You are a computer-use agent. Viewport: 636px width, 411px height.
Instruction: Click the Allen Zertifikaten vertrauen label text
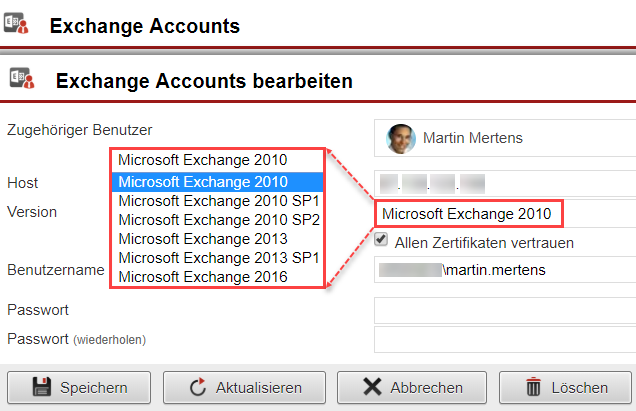pos(484,243)
